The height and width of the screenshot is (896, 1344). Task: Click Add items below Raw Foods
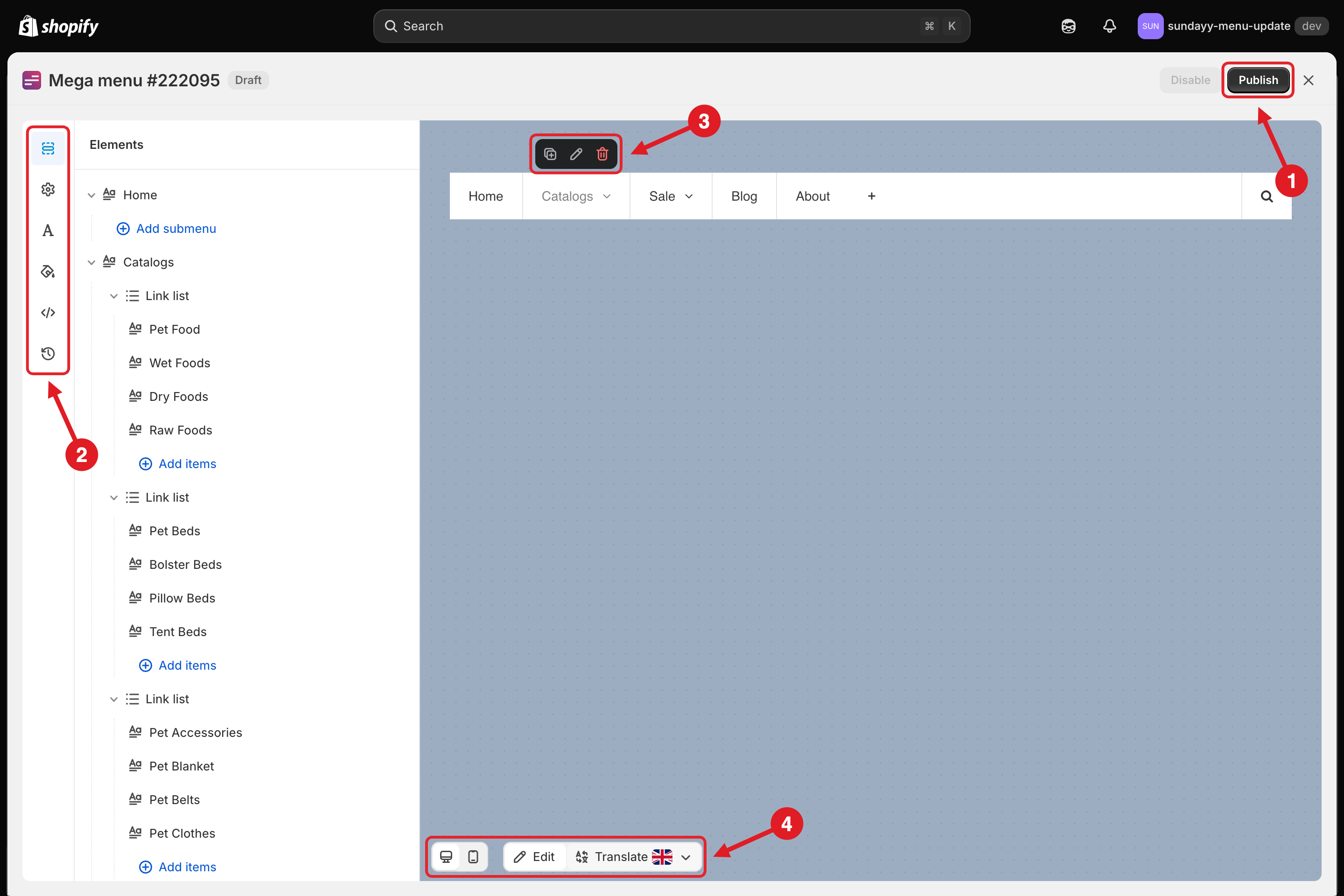(178, 464)
